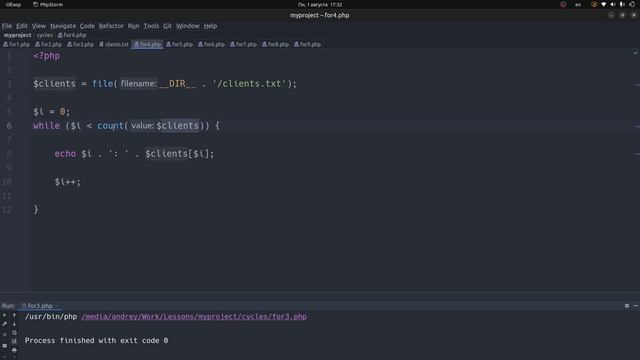Click the layout icon in the Run panel's left column
Viewport: 640px width, 360px height.
[x=4, y=346]
